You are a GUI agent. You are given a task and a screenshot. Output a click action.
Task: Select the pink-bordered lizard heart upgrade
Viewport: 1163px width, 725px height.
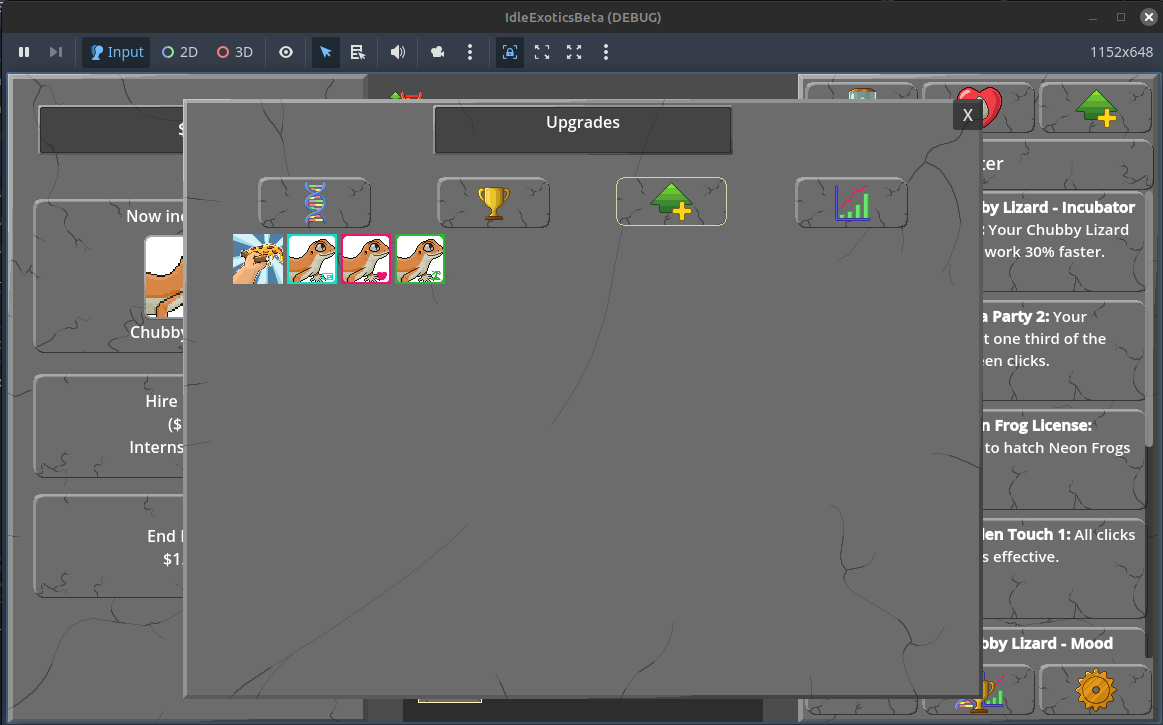(366, 259)
